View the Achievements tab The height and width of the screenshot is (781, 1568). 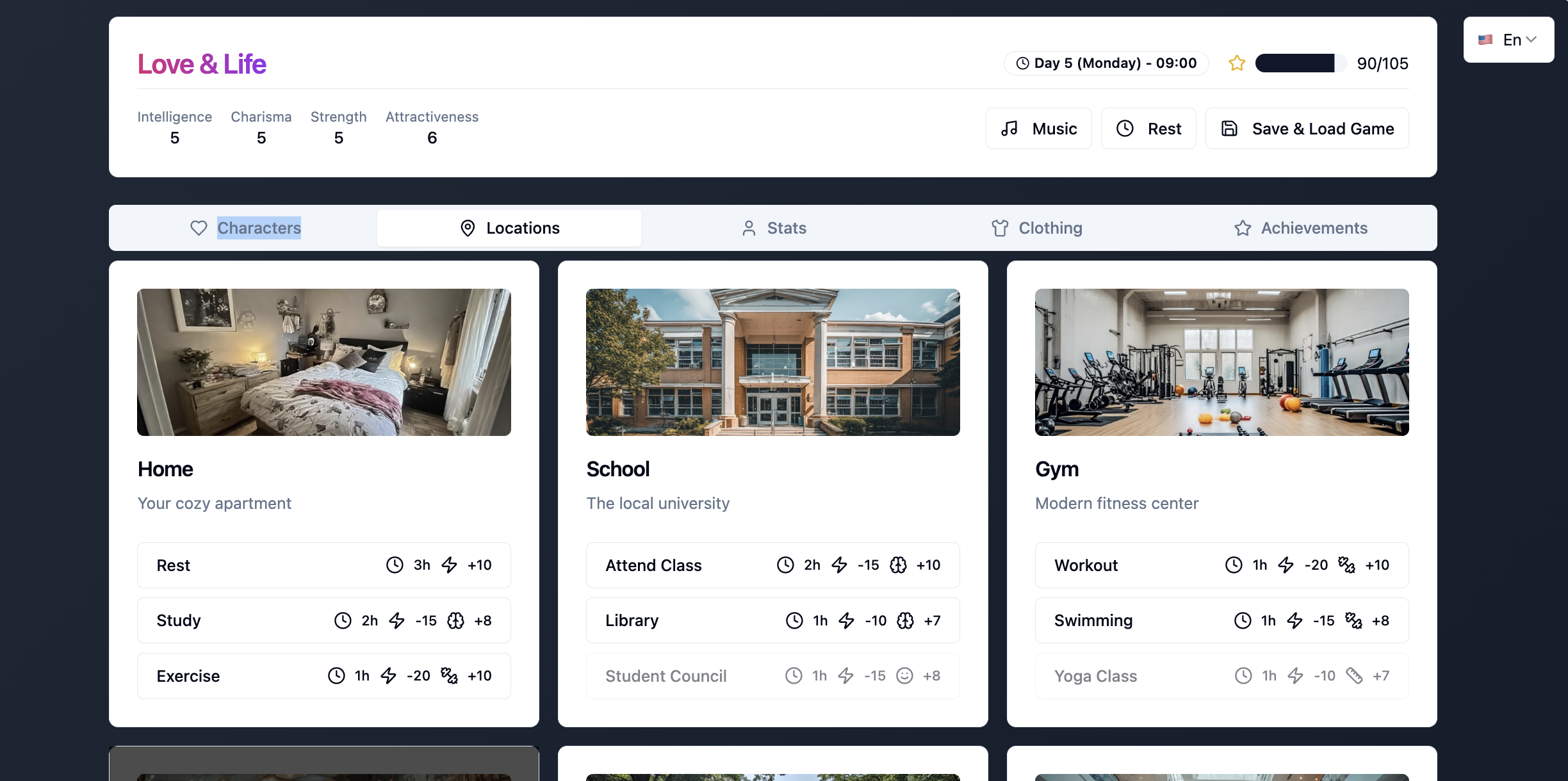tap(1300, 228)
